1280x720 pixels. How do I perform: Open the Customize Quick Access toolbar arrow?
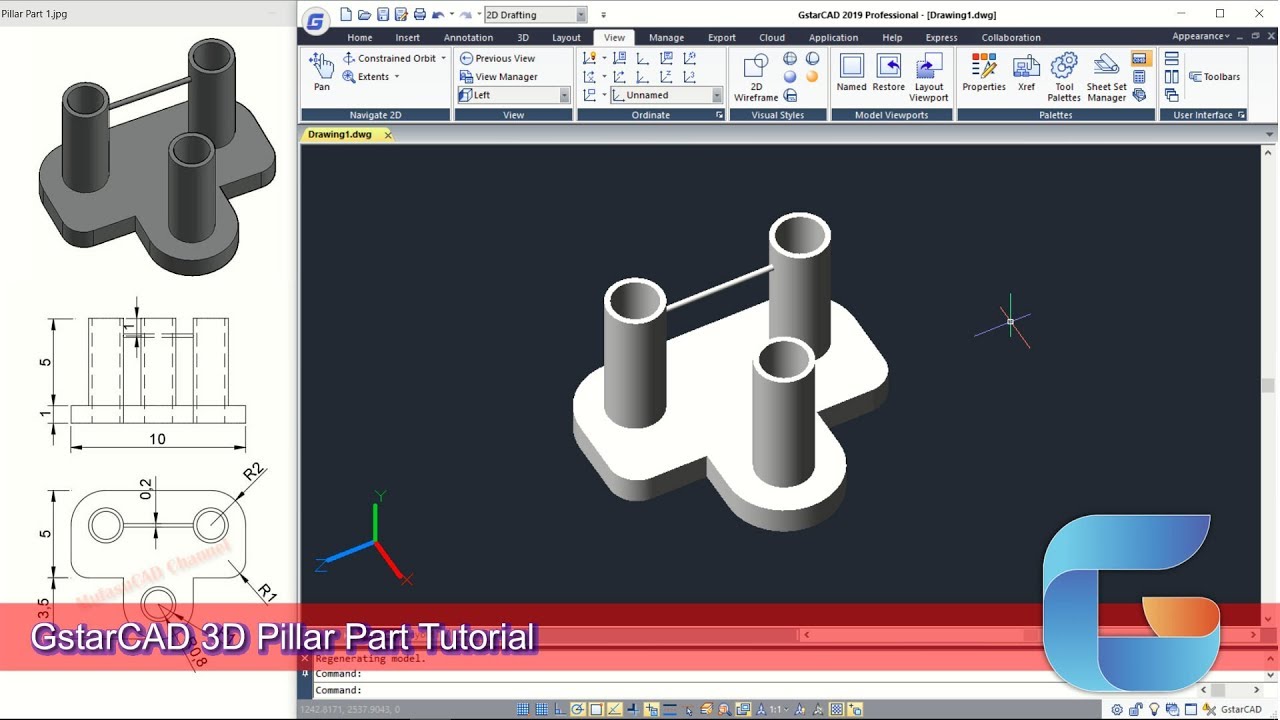tap(603, 15)
